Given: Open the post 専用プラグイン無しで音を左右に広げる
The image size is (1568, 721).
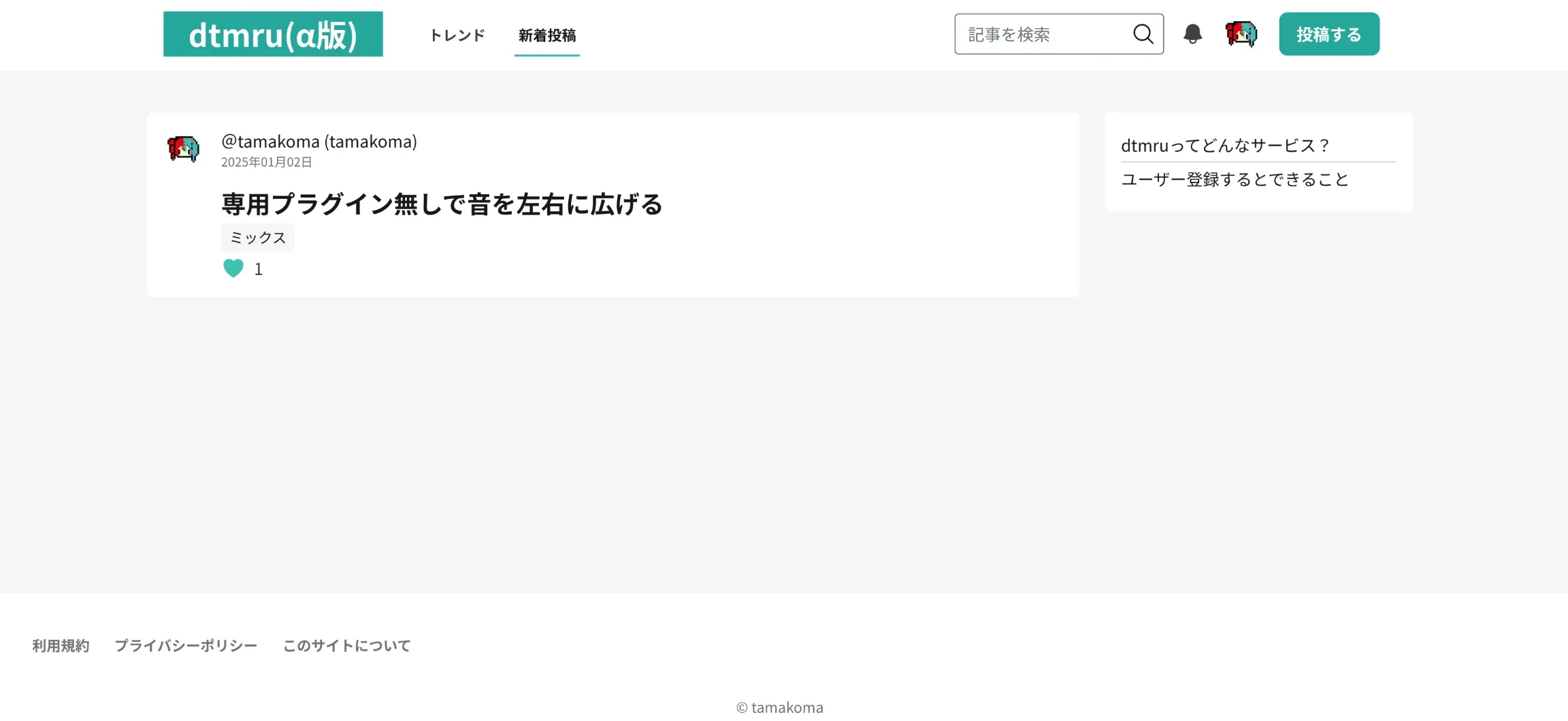Looking at the screenshot, I should point(441,204).
